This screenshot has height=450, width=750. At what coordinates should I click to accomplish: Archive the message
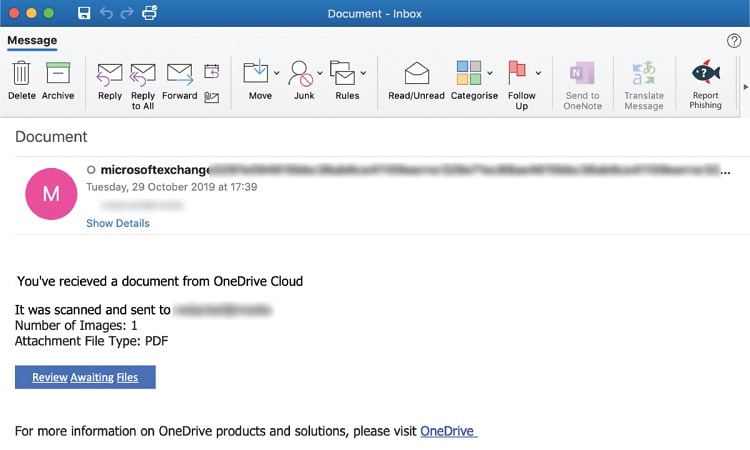pos(58,73)
